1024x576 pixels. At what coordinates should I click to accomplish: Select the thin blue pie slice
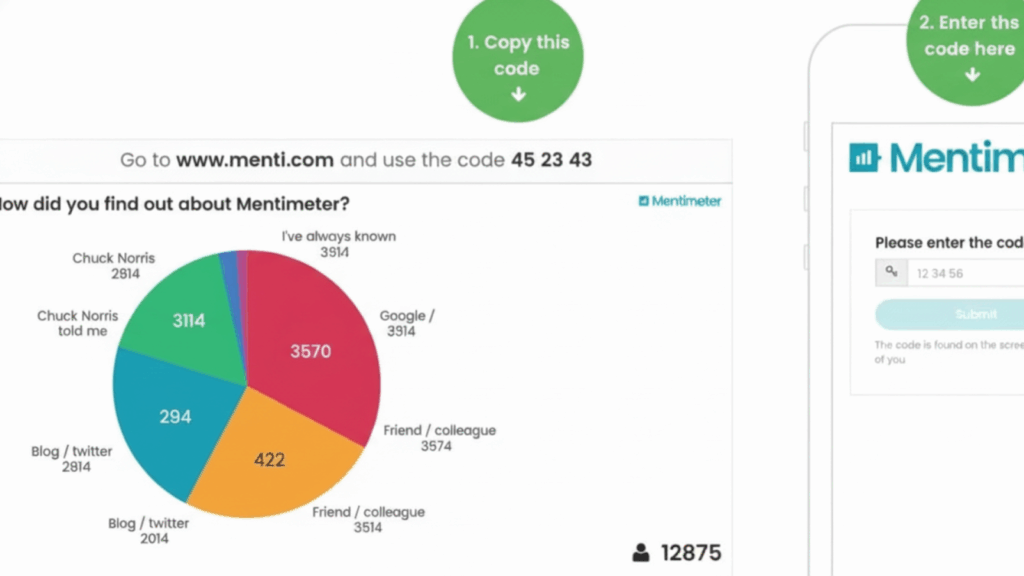[x=228, y=263]
